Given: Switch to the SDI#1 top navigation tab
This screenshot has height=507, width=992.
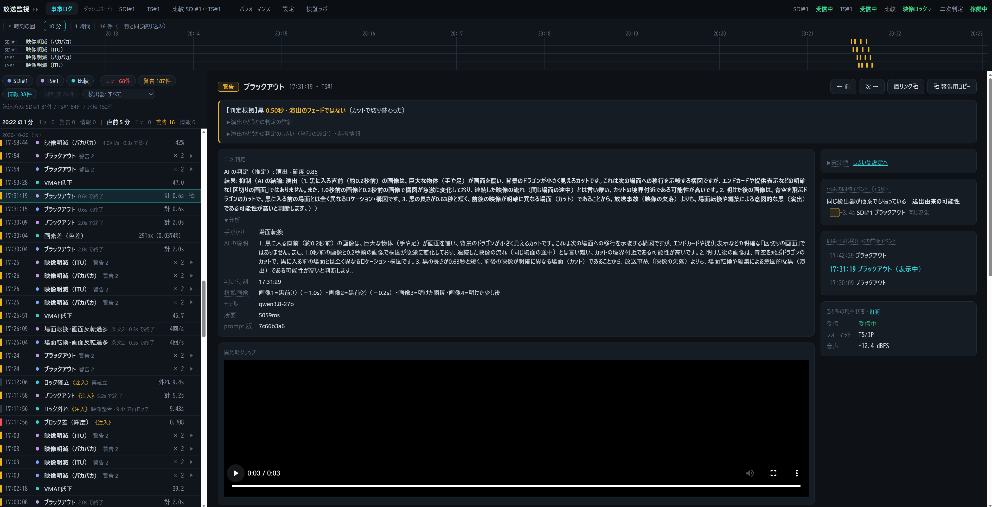Looking at the screenshot, I should pyautogui.click(x=127, y=9).
